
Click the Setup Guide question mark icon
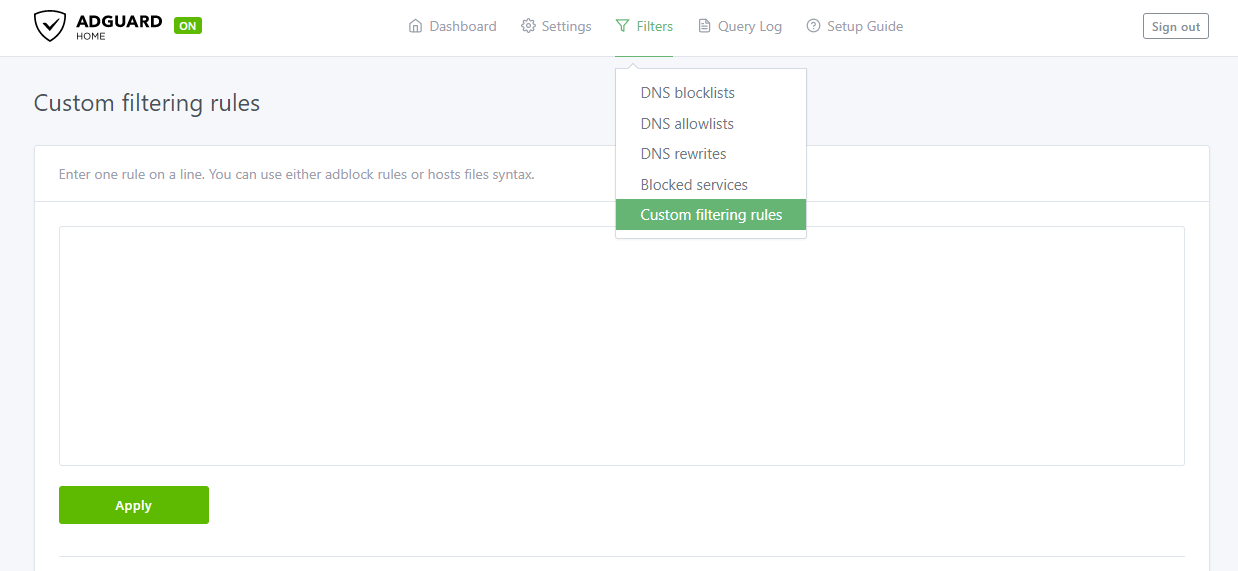[x=813, y=26]
